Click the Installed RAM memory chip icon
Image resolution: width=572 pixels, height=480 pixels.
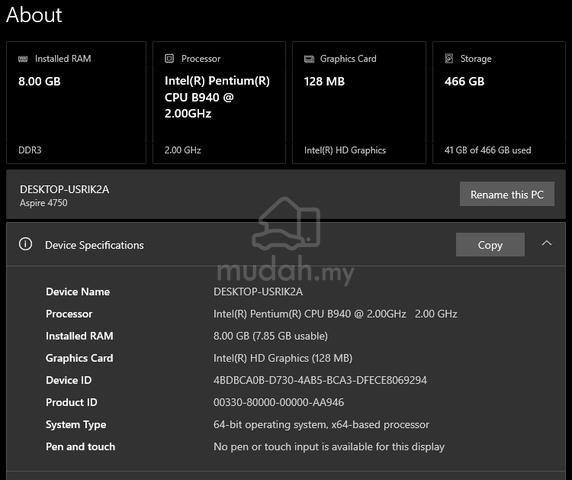tap(23, 59)
